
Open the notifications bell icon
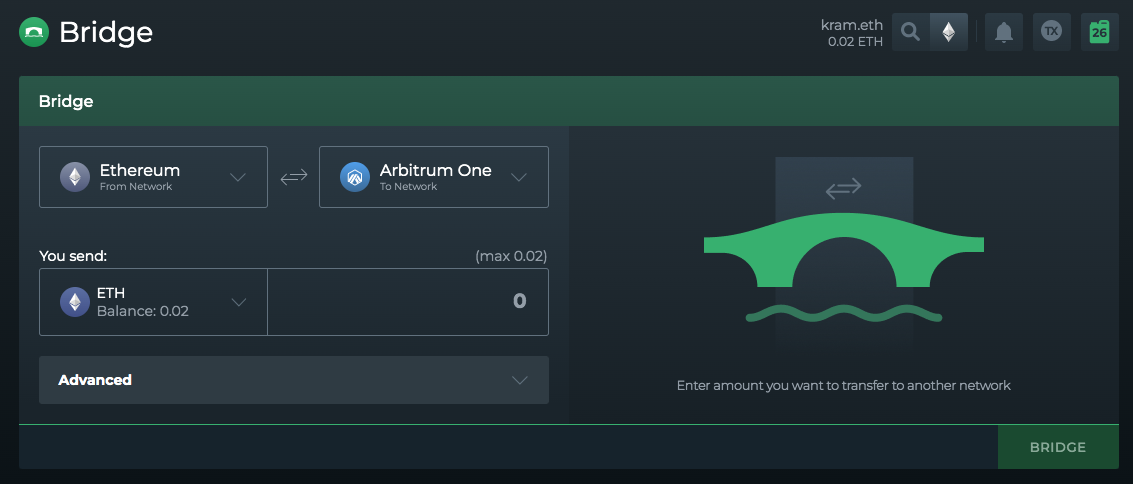click(x=1004, y=33)
